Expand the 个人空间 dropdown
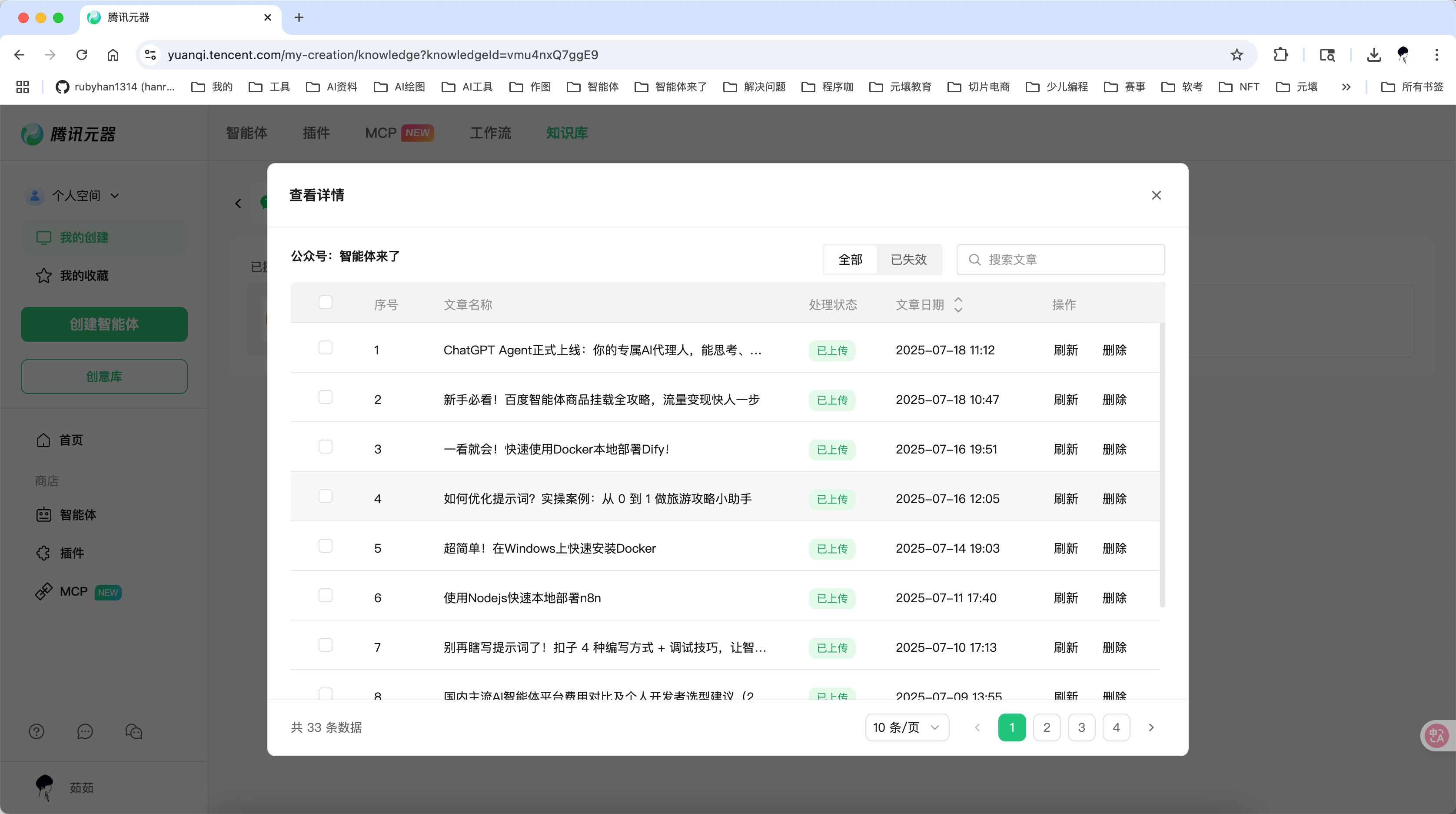 (x=115, y=195)
